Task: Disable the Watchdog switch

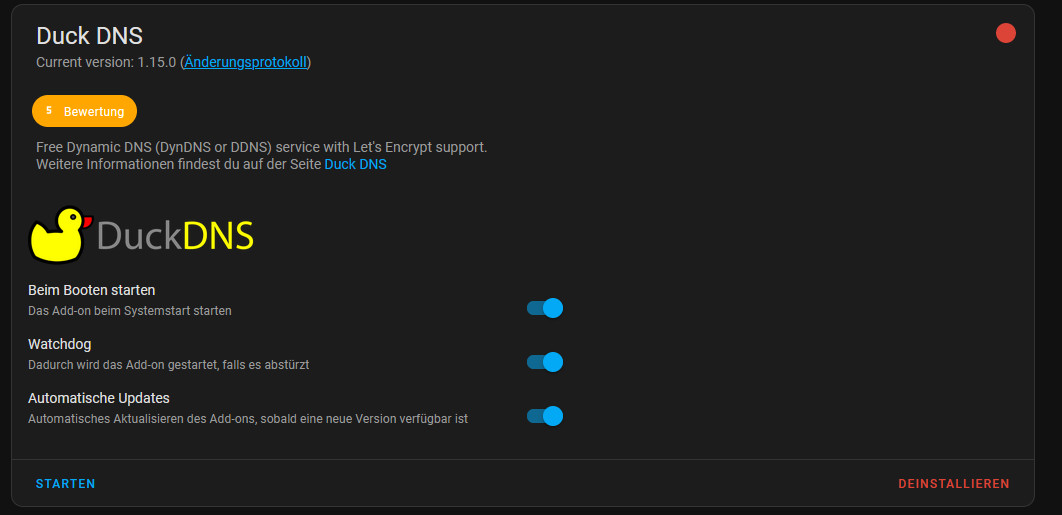Action: pyautogui.click(x=545, y=362)
